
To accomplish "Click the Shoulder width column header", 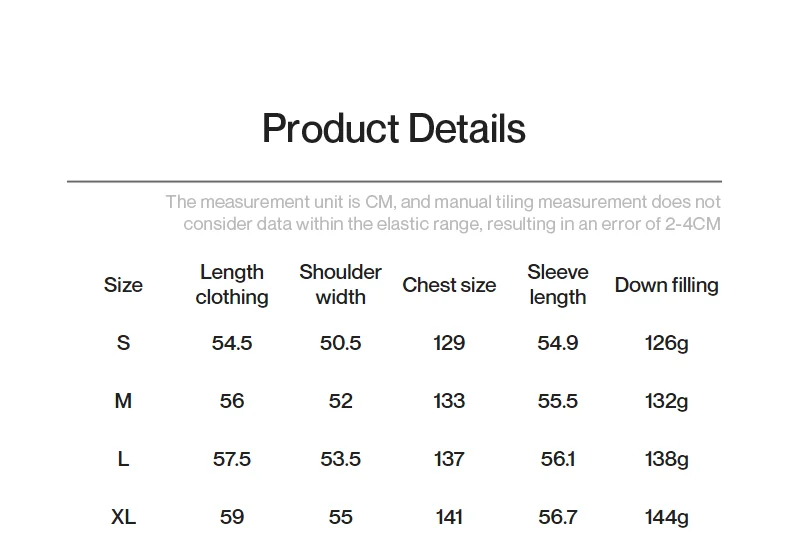I will pyautogui.click(x=341, y=285).
